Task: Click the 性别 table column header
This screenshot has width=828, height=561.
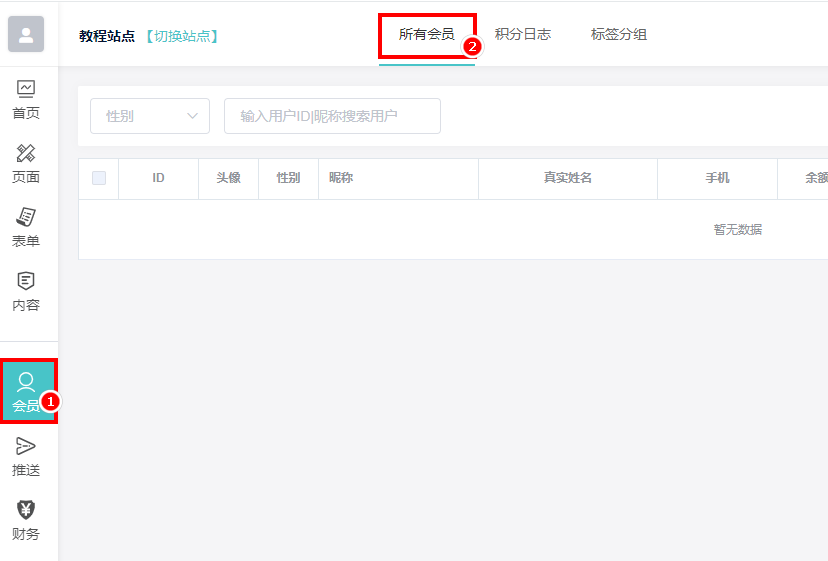Action: pyautogui.click(x=288, y=178)
